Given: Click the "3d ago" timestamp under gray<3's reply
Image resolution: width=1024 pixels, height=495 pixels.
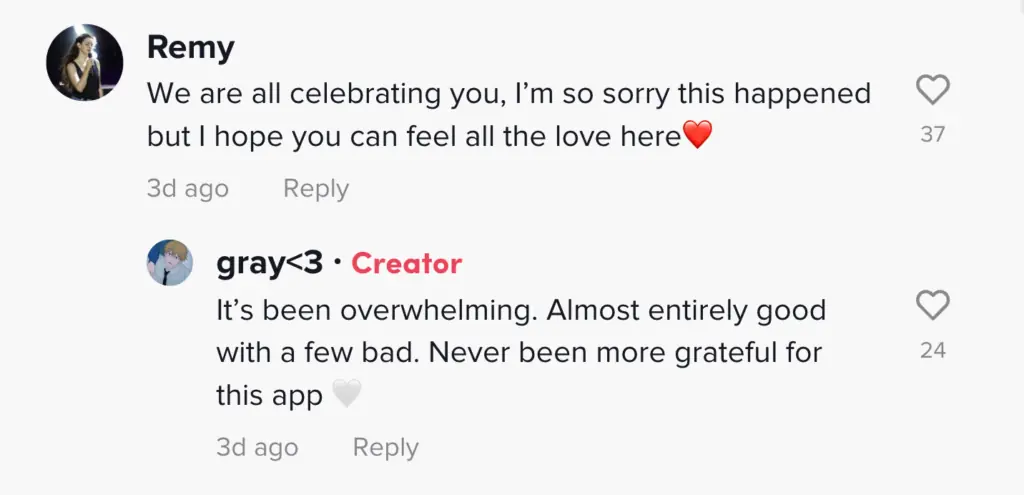Looking at the screenshot, I should 257,447.
